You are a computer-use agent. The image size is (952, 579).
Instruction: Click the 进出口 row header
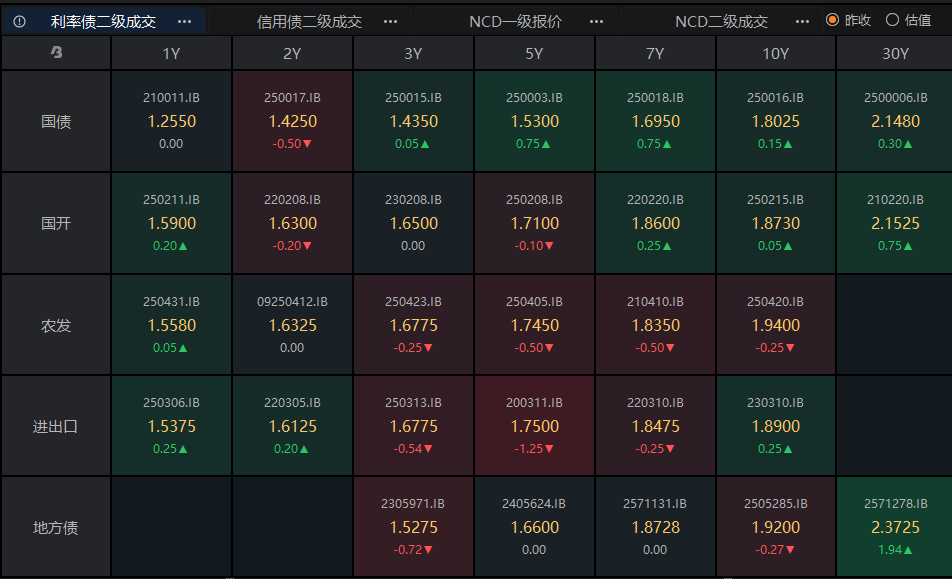click(x=56, y=426)
